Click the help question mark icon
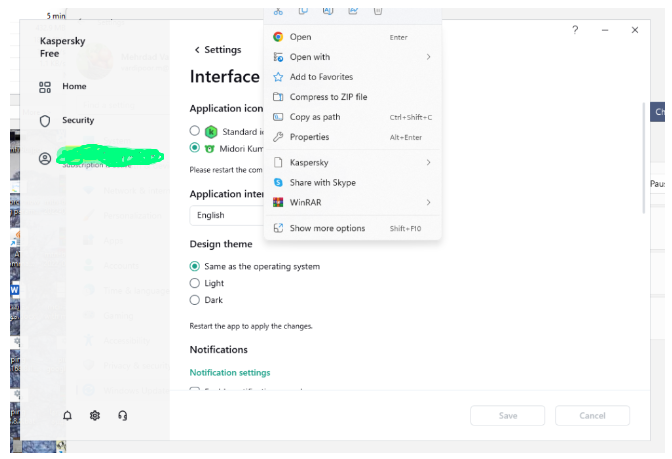This screenshot has height=459, width=672. click(575, 30)
